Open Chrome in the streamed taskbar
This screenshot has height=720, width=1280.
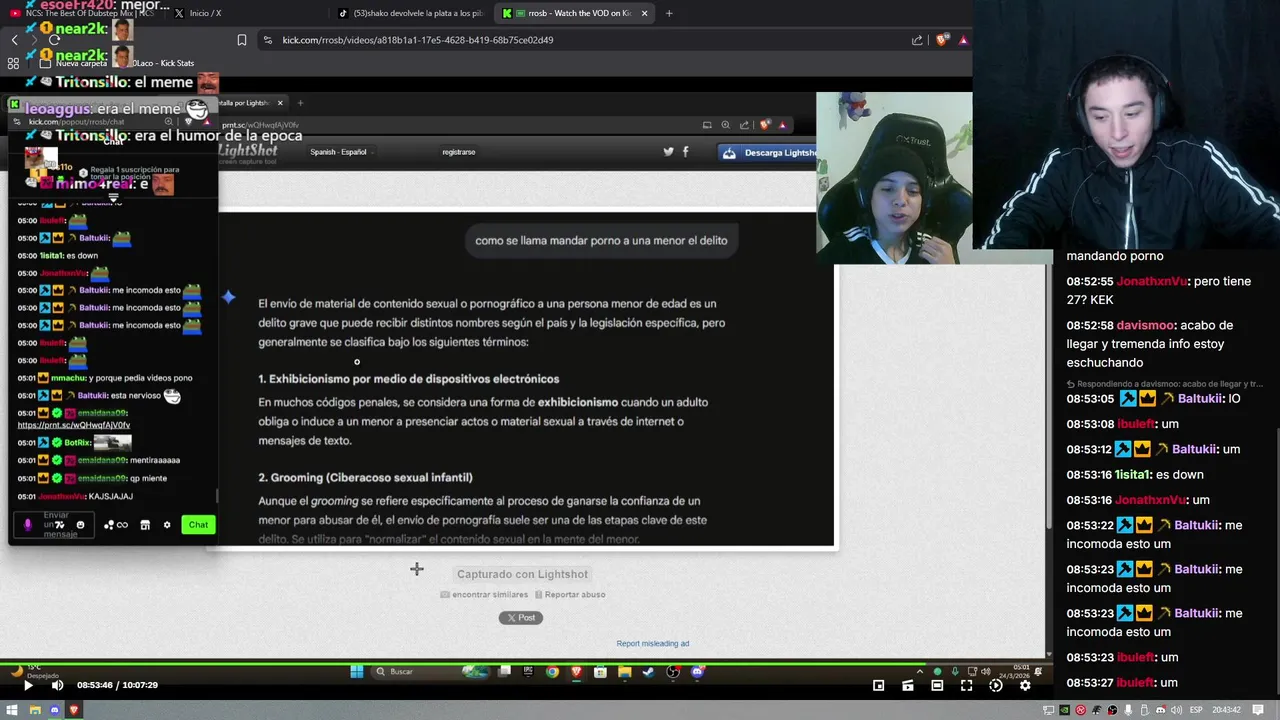552,672
